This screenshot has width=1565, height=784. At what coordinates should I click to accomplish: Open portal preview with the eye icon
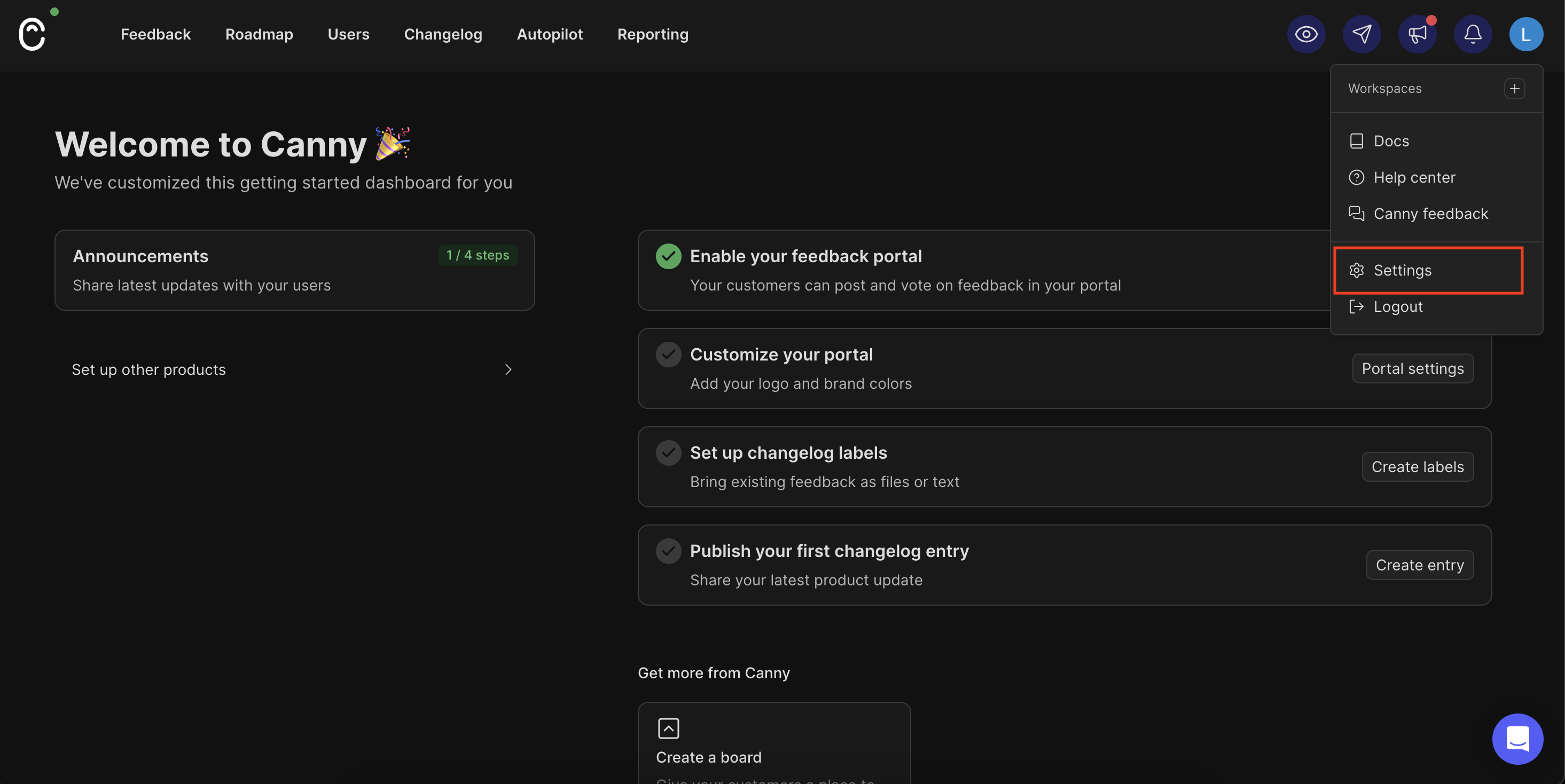click(x=1306, y=35)
